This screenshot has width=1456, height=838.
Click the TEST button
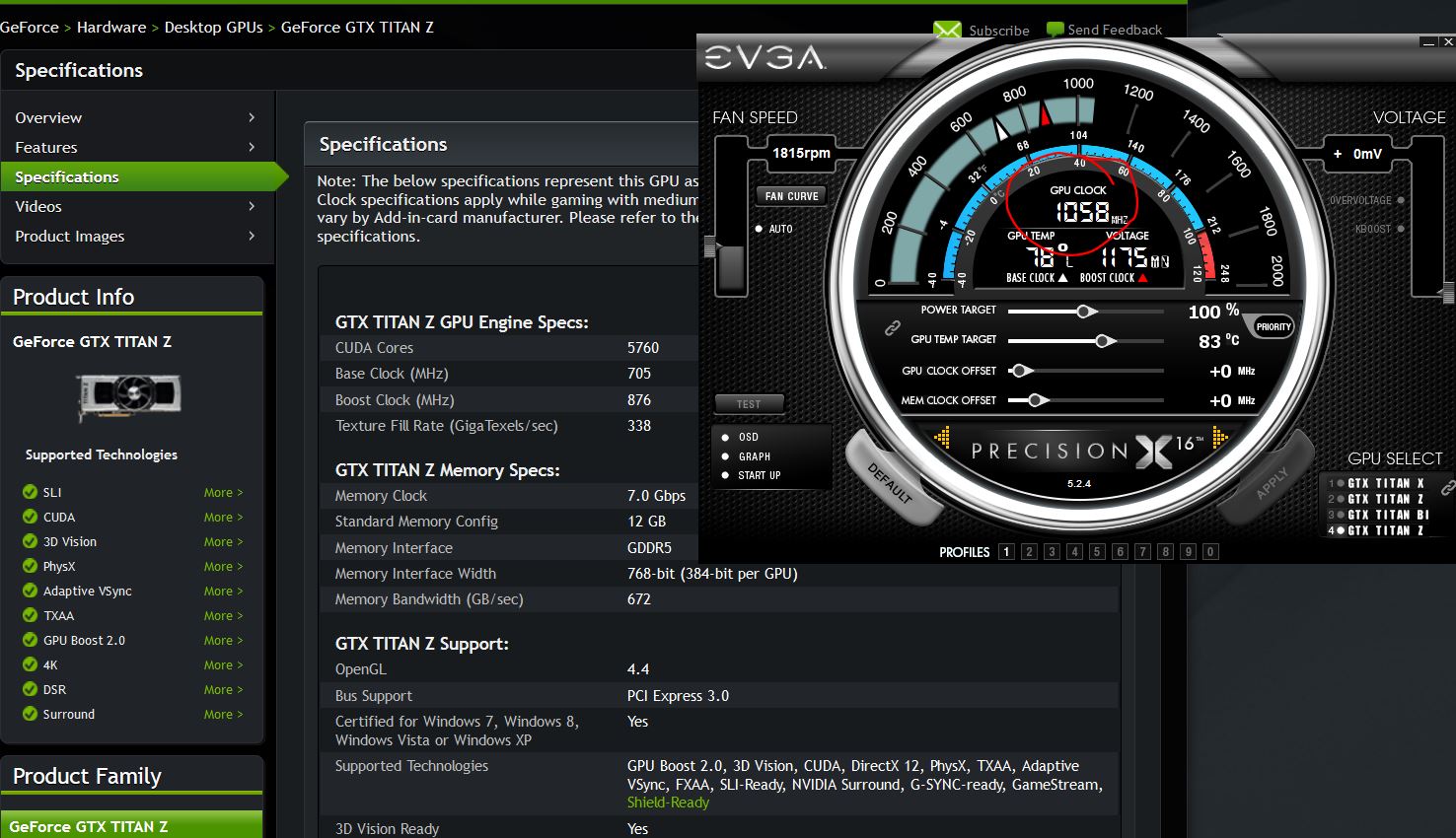pyautogui.click(x=749, y=404)
